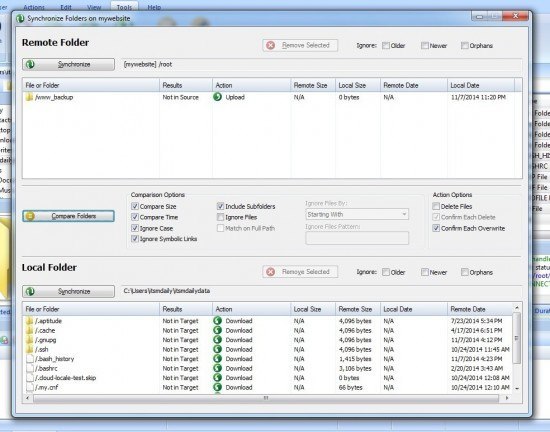This screenshot has height=432, width=550.
Task: Click the /www_backup folder icon
Action: (29, 97)
